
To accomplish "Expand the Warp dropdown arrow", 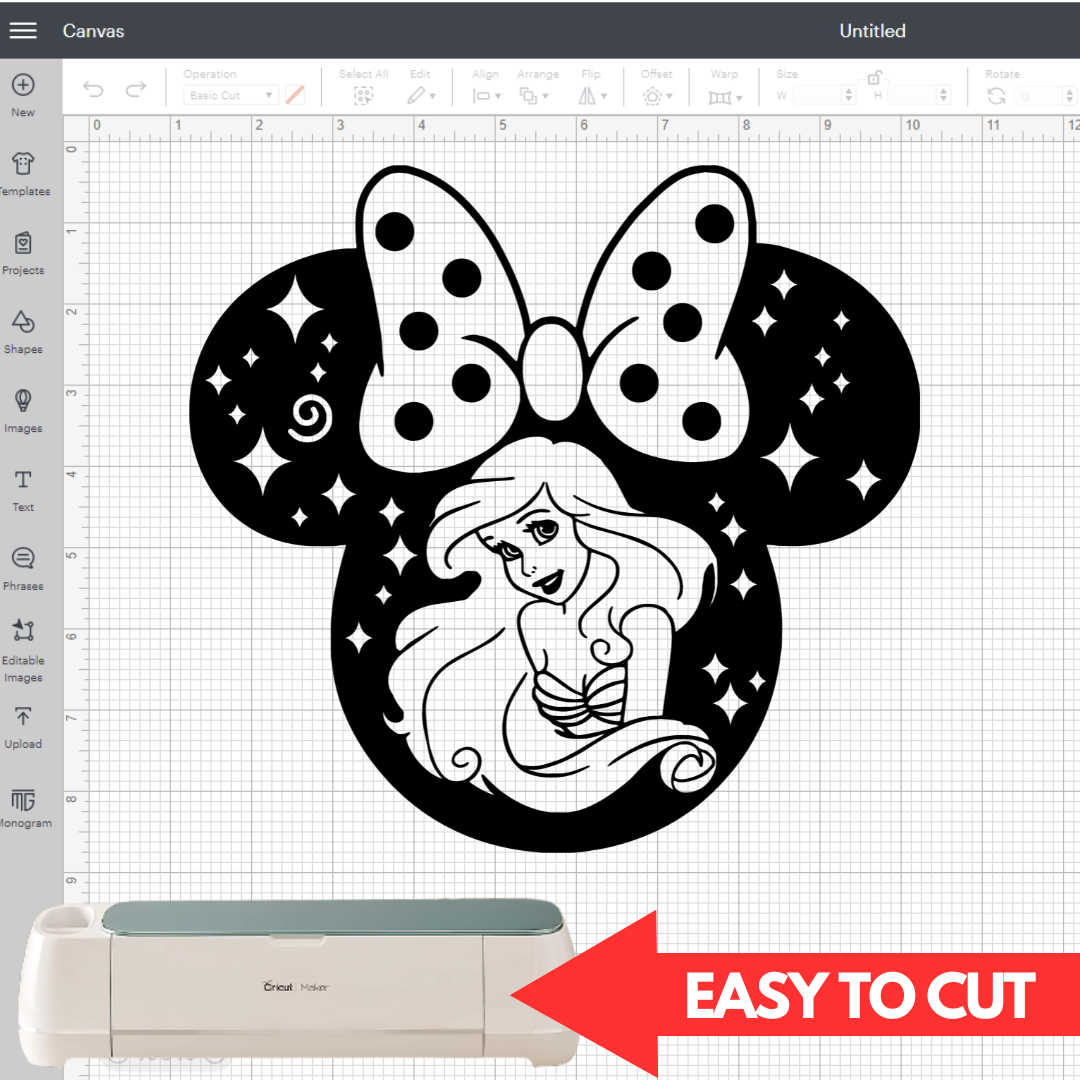I will [x=739, y=98].
